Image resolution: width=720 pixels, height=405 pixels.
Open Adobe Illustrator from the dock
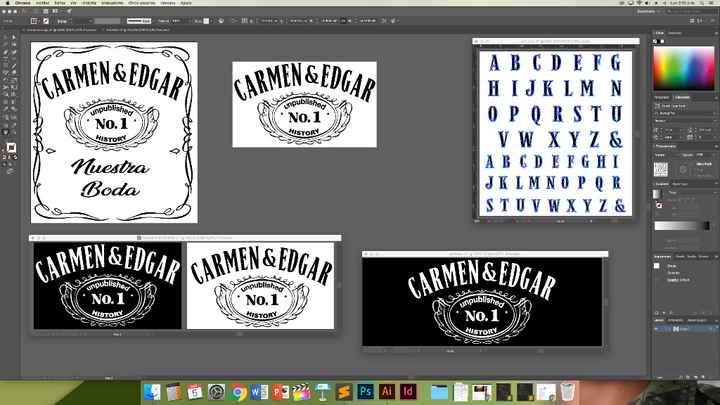pos(387,392)
